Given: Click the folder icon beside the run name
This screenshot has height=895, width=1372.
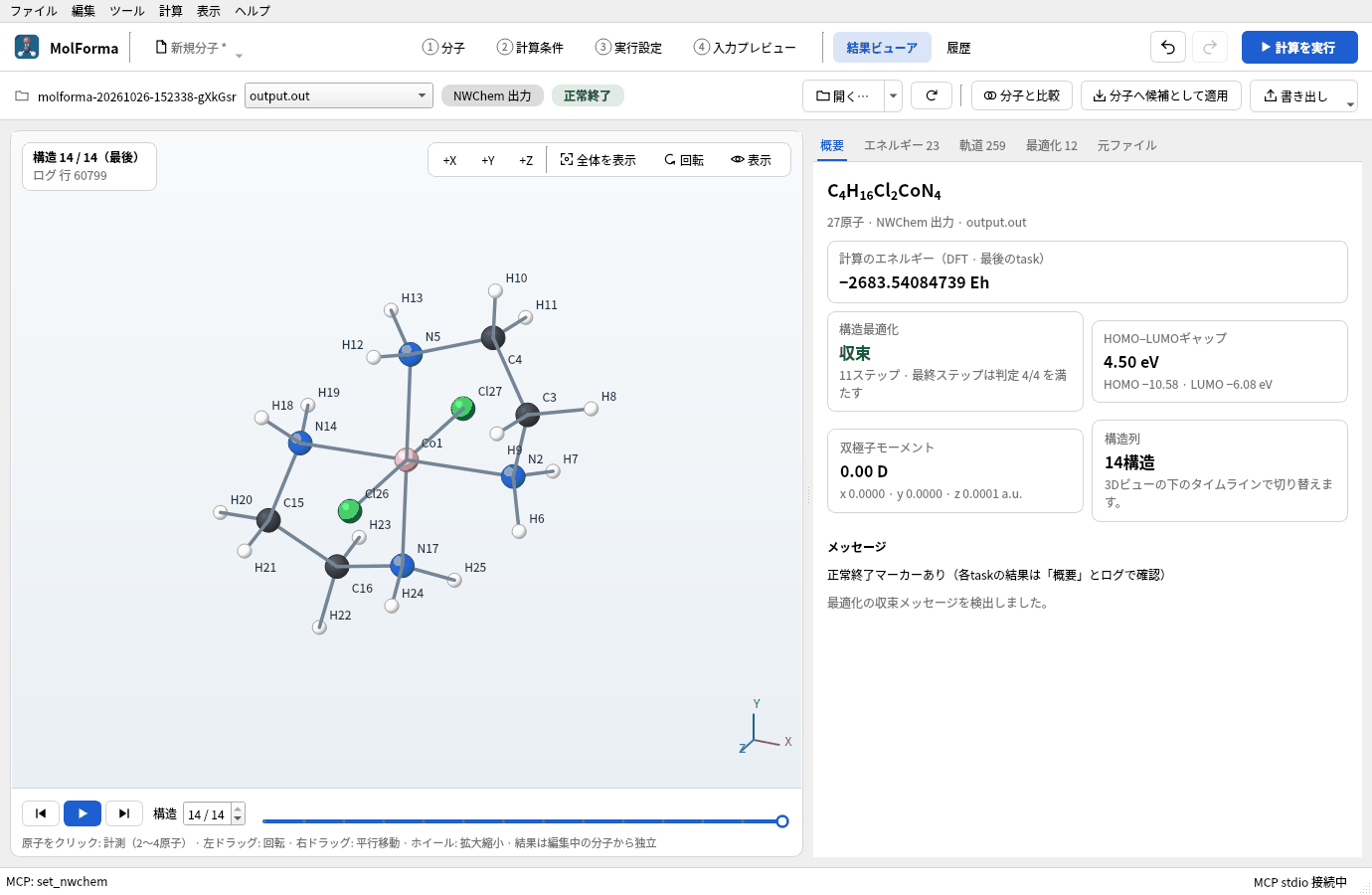Looking at the screenshot, I should pyautogui.click(x=22, y=96).
